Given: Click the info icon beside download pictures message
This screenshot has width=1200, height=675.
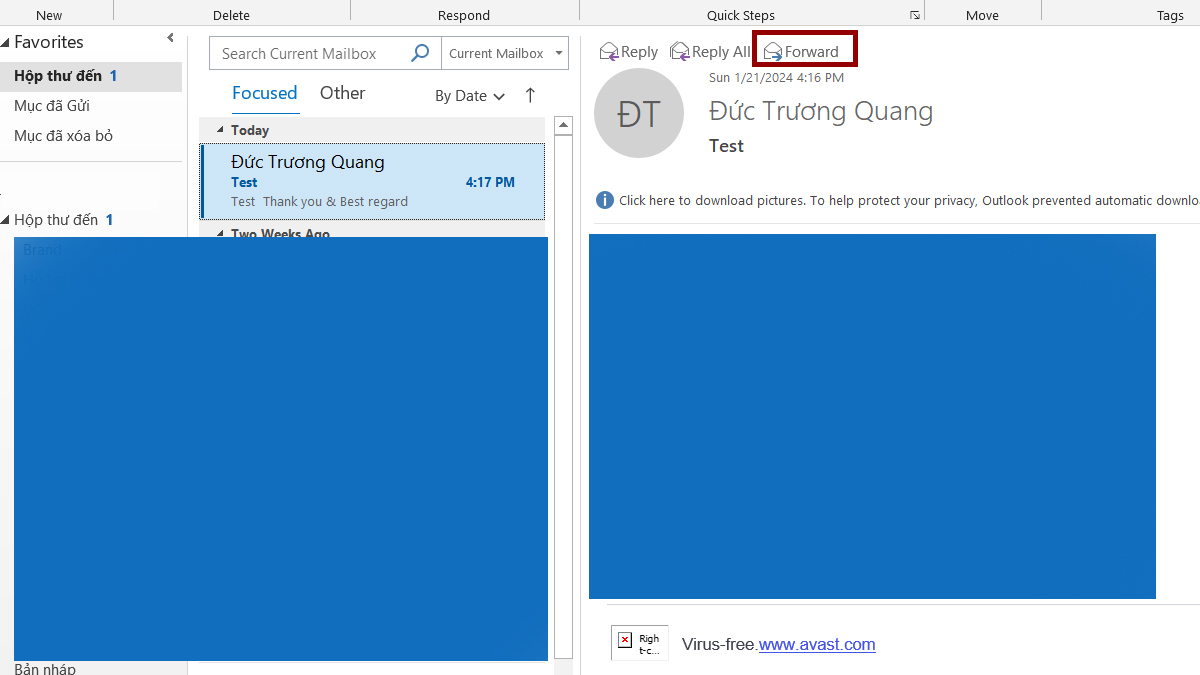Looking at the screenshot, I should coord(605,200).
